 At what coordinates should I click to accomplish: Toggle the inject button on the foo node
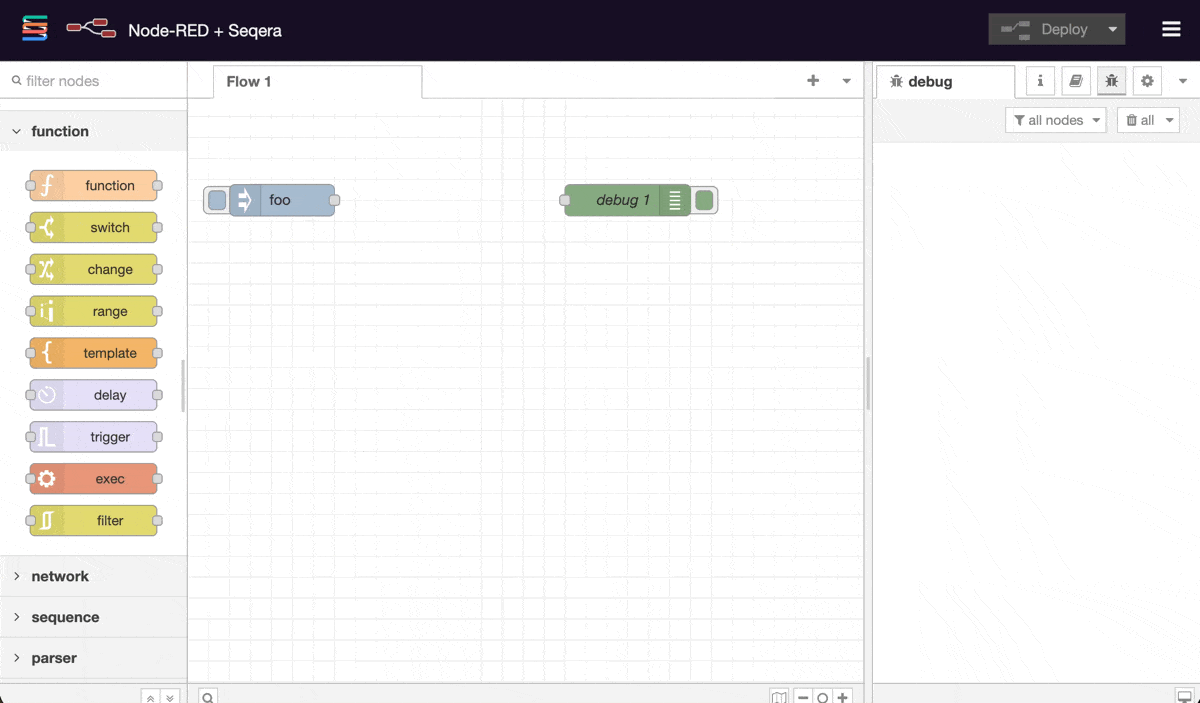click(216, 200)
